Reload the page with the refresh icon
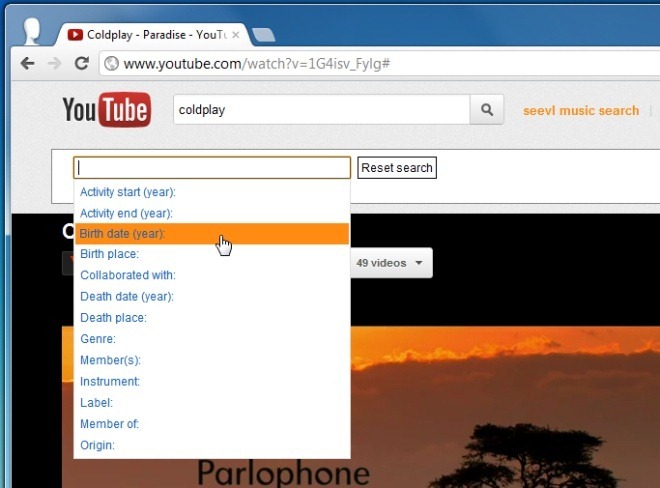The width and height of the screenshot is (660, 488). [x=82, y=64]
